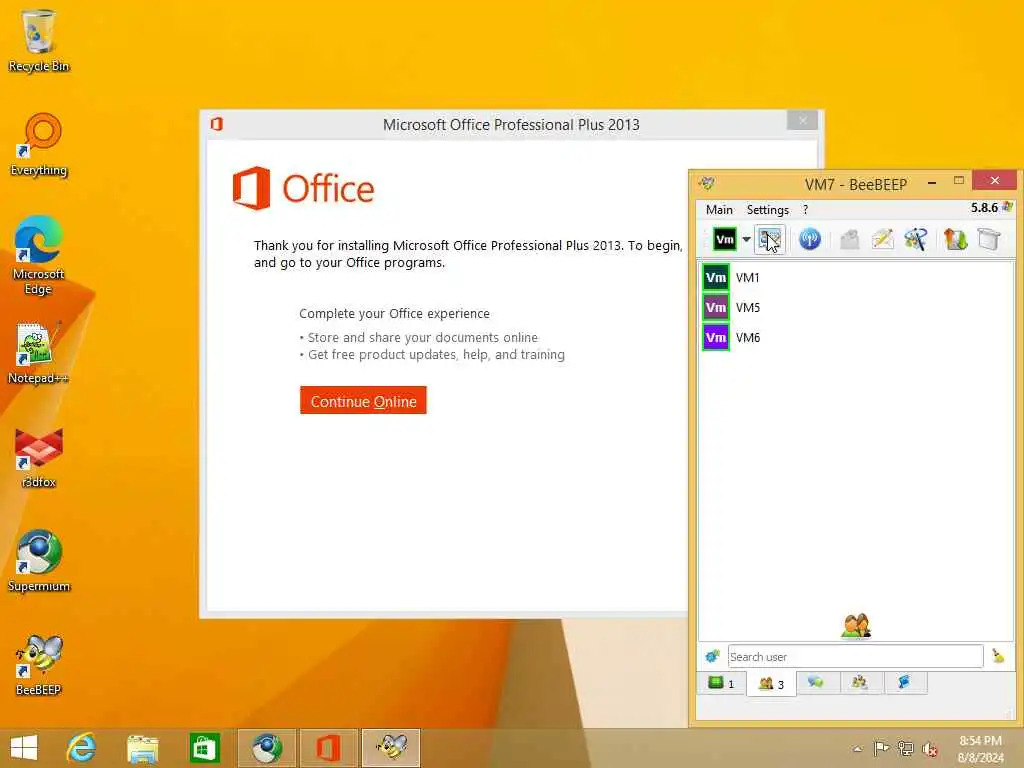Click the tools icon in BeeBEEP toolbar
The height and width of the screenshot is (768, 1024).
[x=916, y=240]
